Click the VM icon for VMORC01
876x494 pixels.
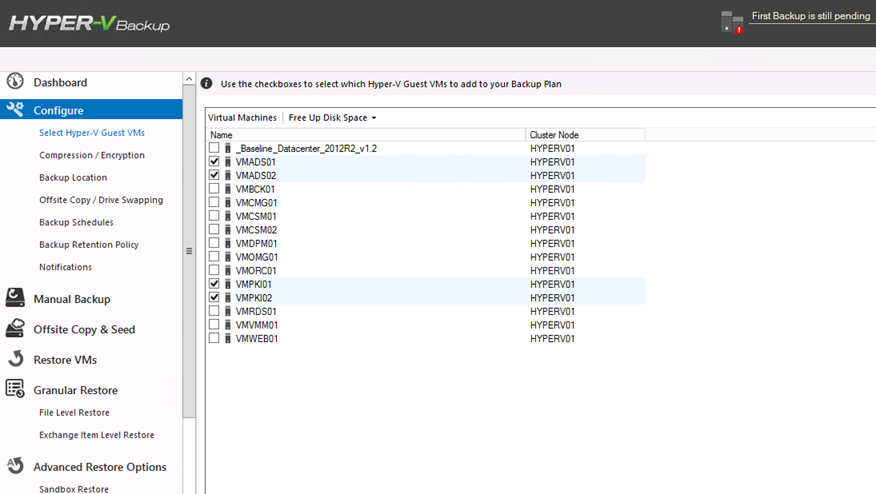(x=228, y=270)
